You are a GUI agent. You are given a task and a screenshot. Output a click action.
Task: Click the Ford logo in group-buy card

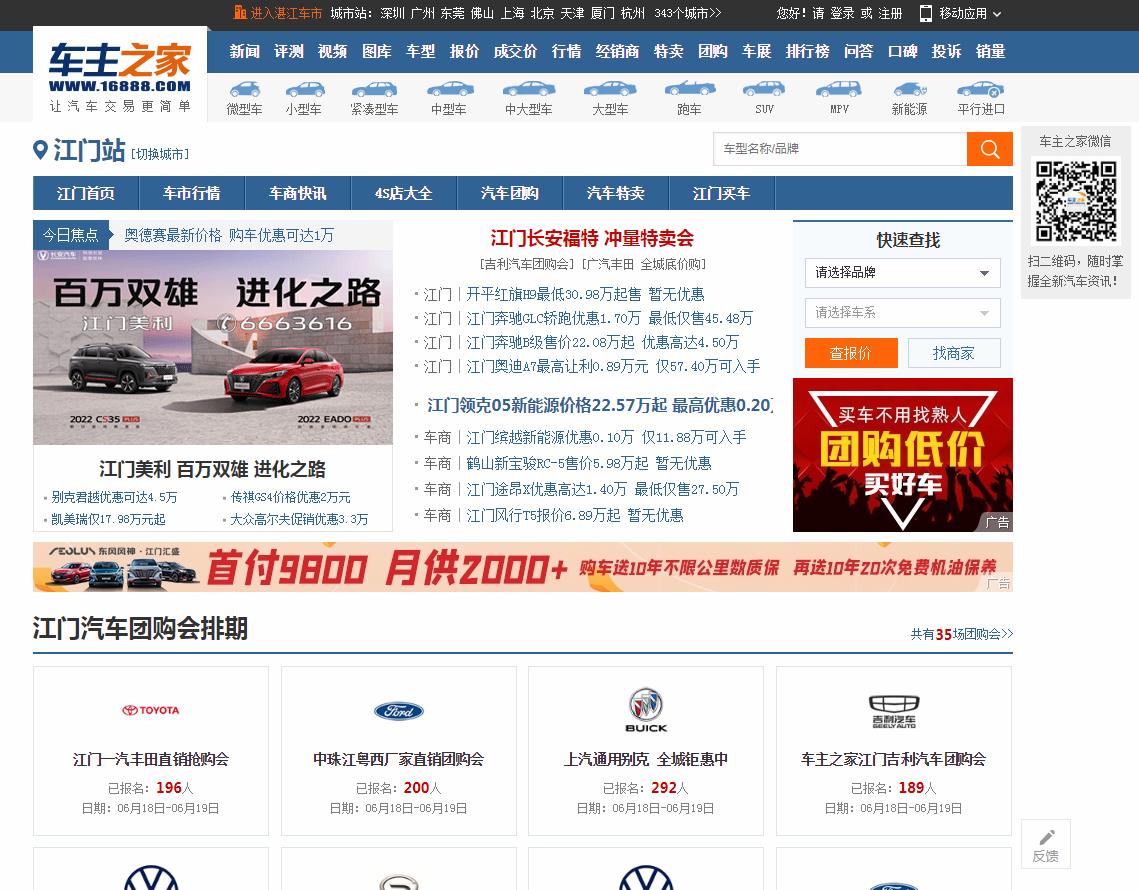tap(399, 711)
